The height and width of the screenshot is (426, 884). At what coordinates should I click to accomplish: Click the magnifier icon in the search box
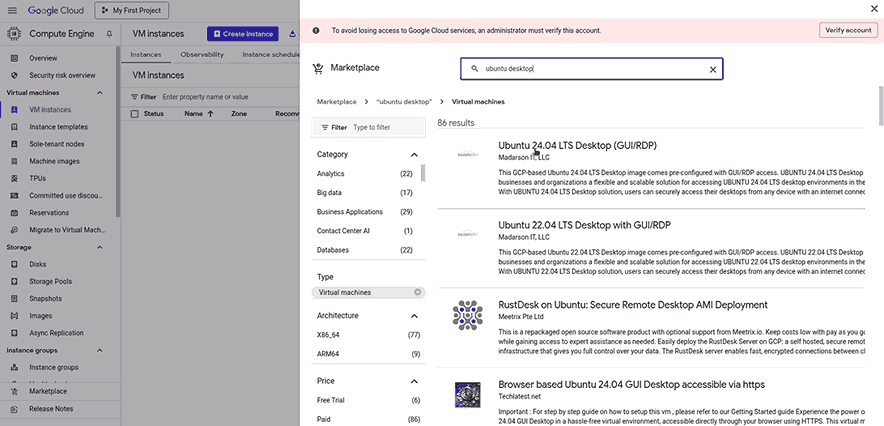click(x=474, y=69)
